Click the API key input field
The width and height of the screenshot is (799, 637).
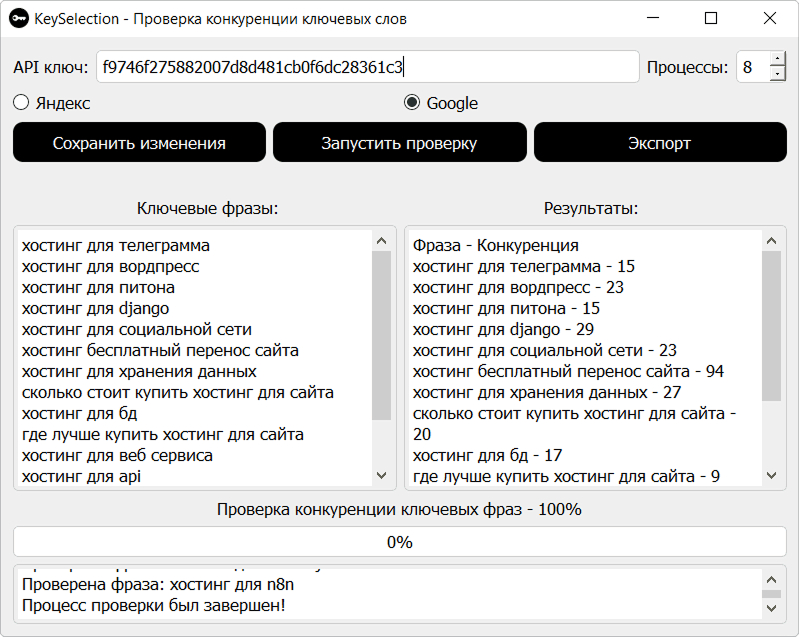[367, 67]
